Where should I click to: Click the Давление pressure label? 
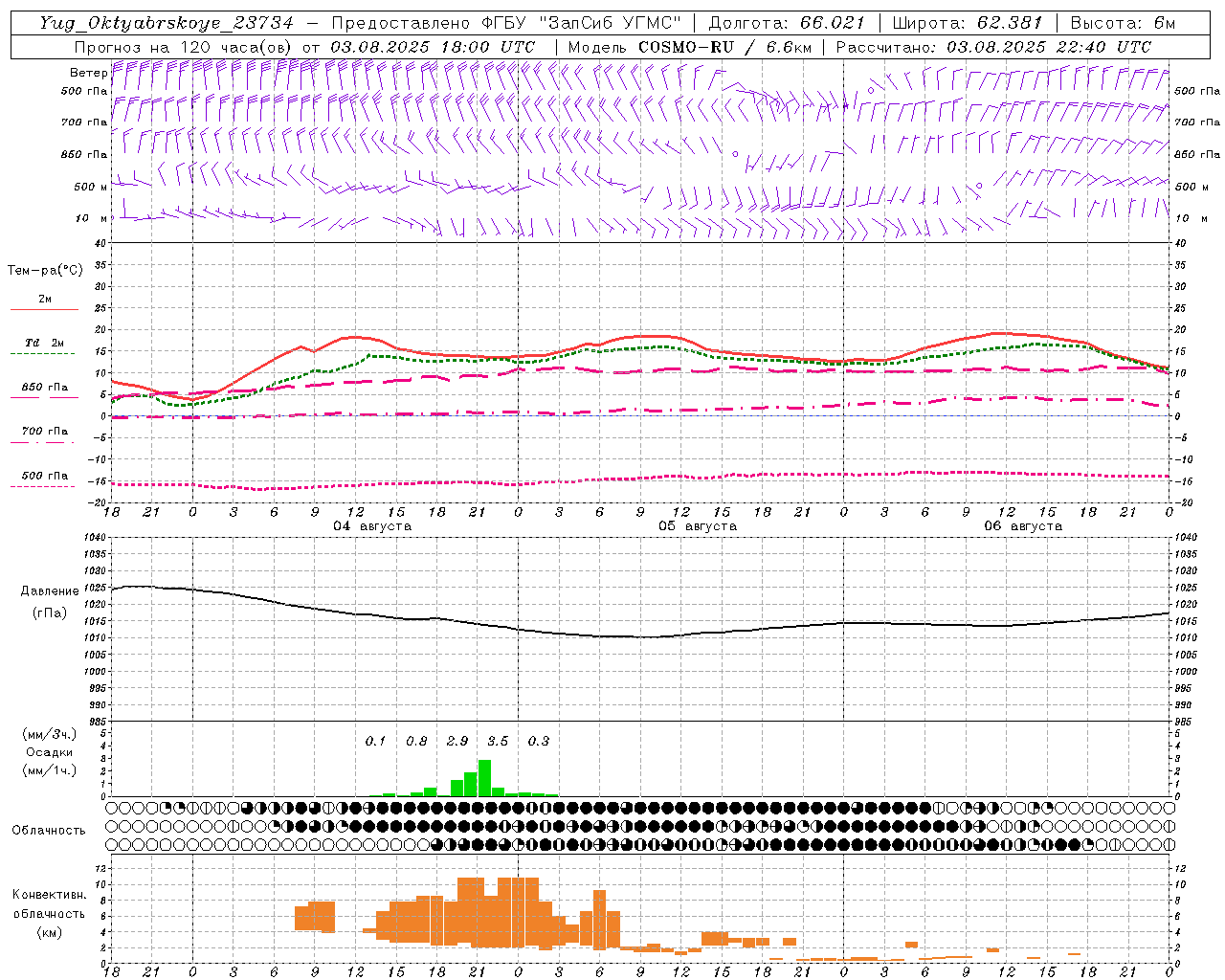pos(50,591)
